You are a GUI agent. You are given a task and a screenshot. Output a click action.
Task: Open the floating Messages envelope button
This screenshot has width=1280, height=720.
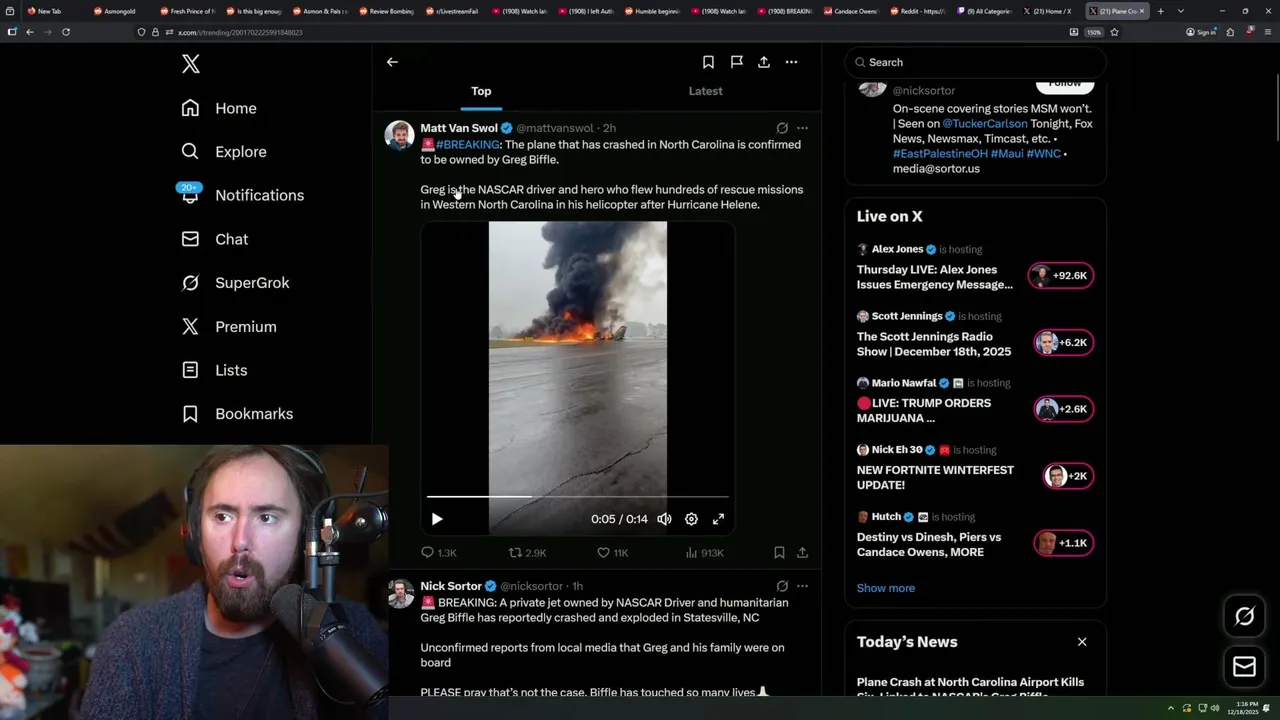pyautogui.click(x=1244, y=667)
